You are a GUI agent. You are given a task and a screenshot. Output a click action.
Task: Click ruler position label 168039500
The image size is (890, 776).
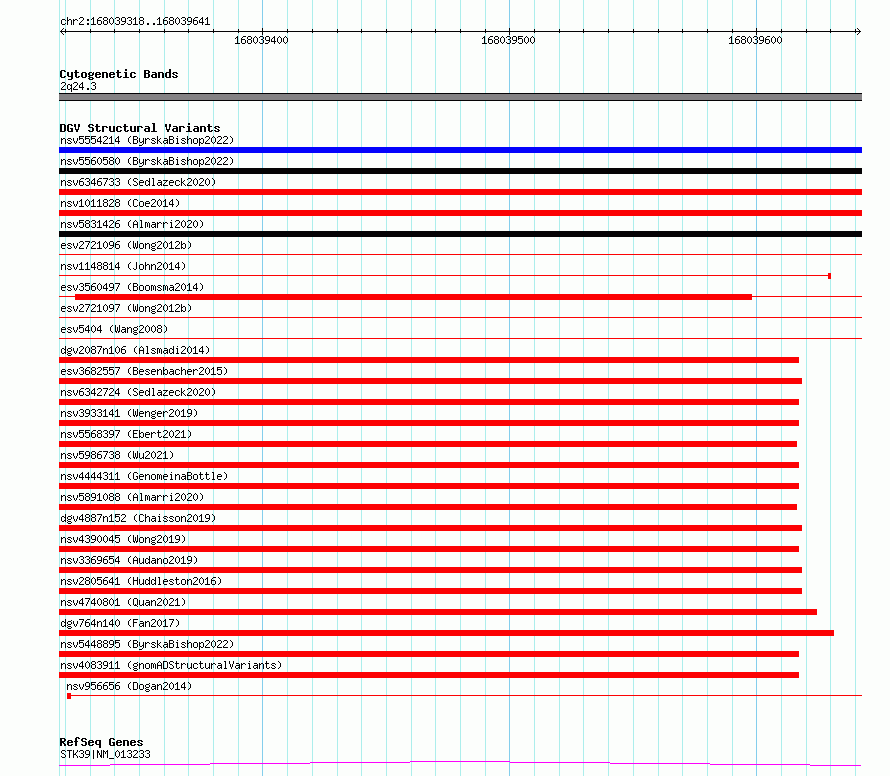(x=508, y=40)
